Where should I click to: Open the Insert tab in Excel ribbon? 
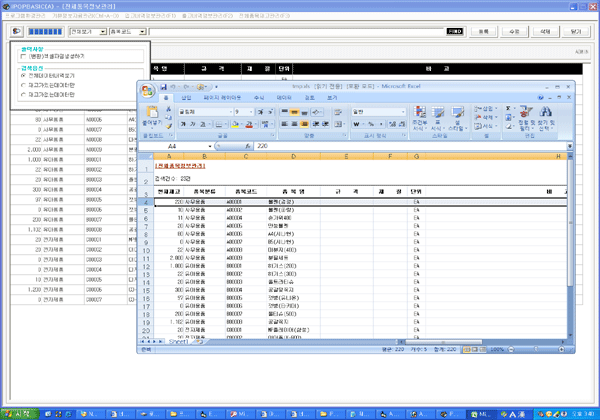point(186,98)
